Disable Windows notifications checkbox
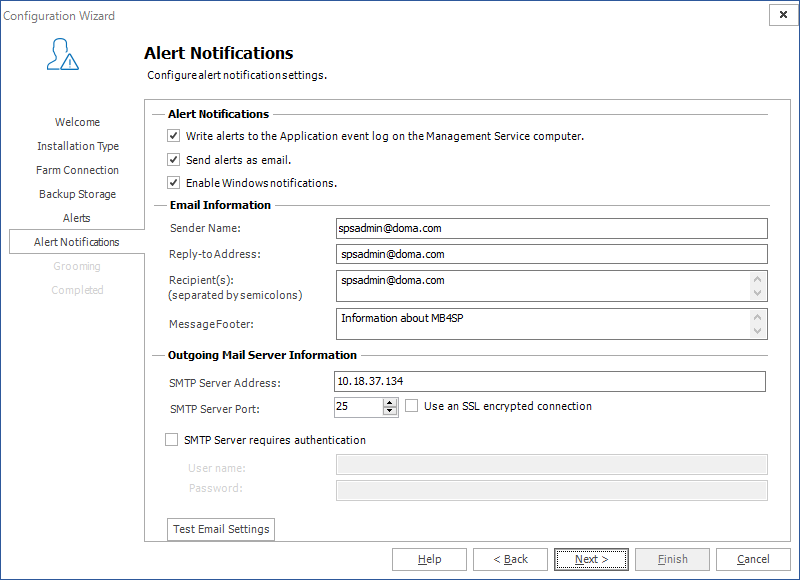Screen dimensions: 800x580 click(x=173, y=183)
